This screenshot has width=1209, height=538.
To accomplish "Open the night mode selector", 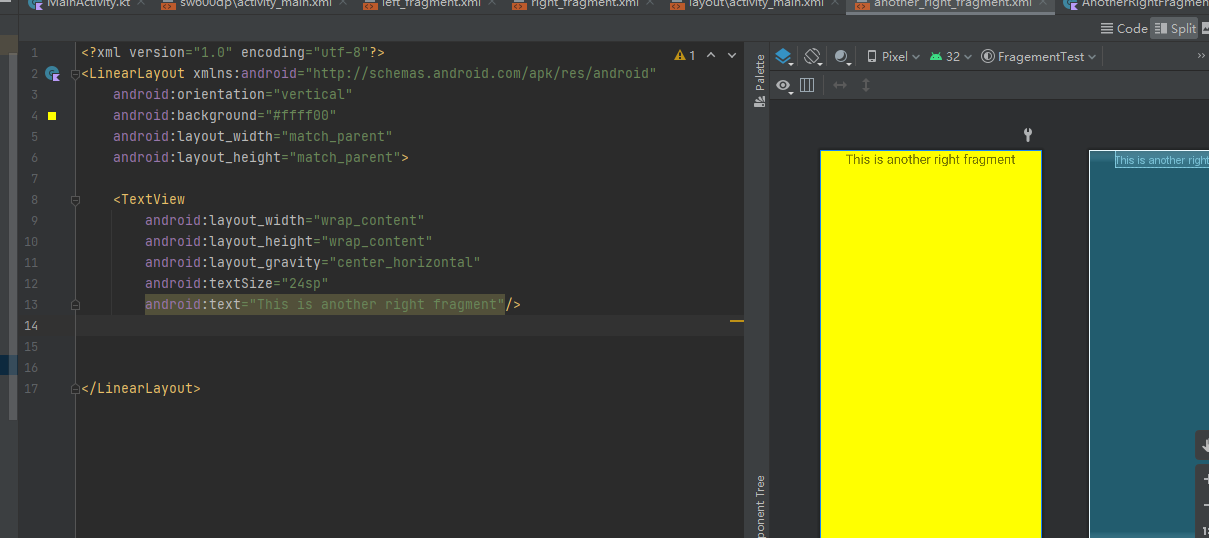I will [843, 57].
